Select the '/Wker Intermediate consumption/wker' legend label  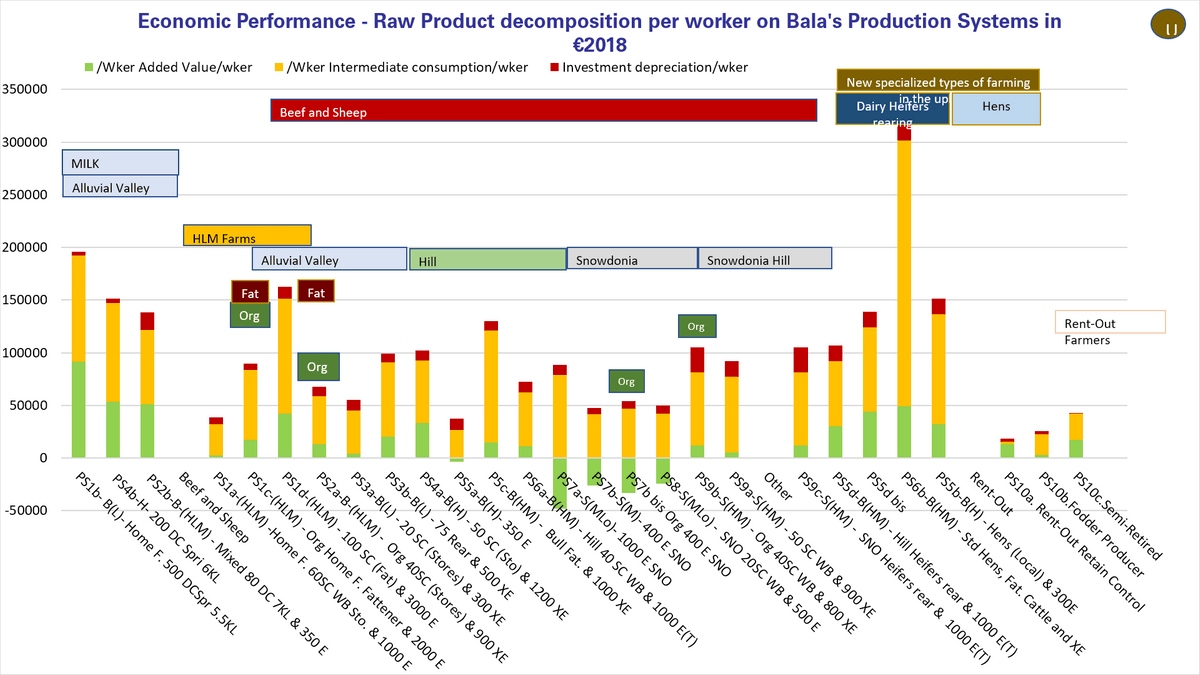click(408, 67)
